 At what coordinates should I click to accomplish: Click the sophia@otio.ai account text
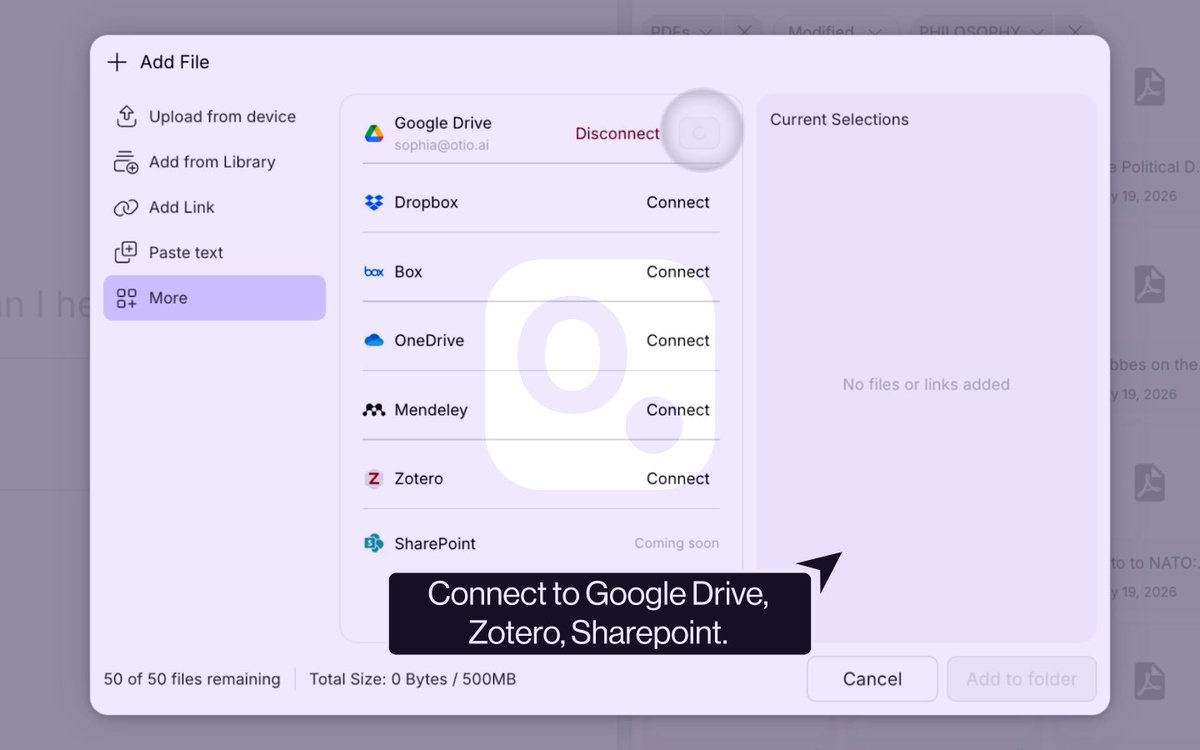point(442,145)
